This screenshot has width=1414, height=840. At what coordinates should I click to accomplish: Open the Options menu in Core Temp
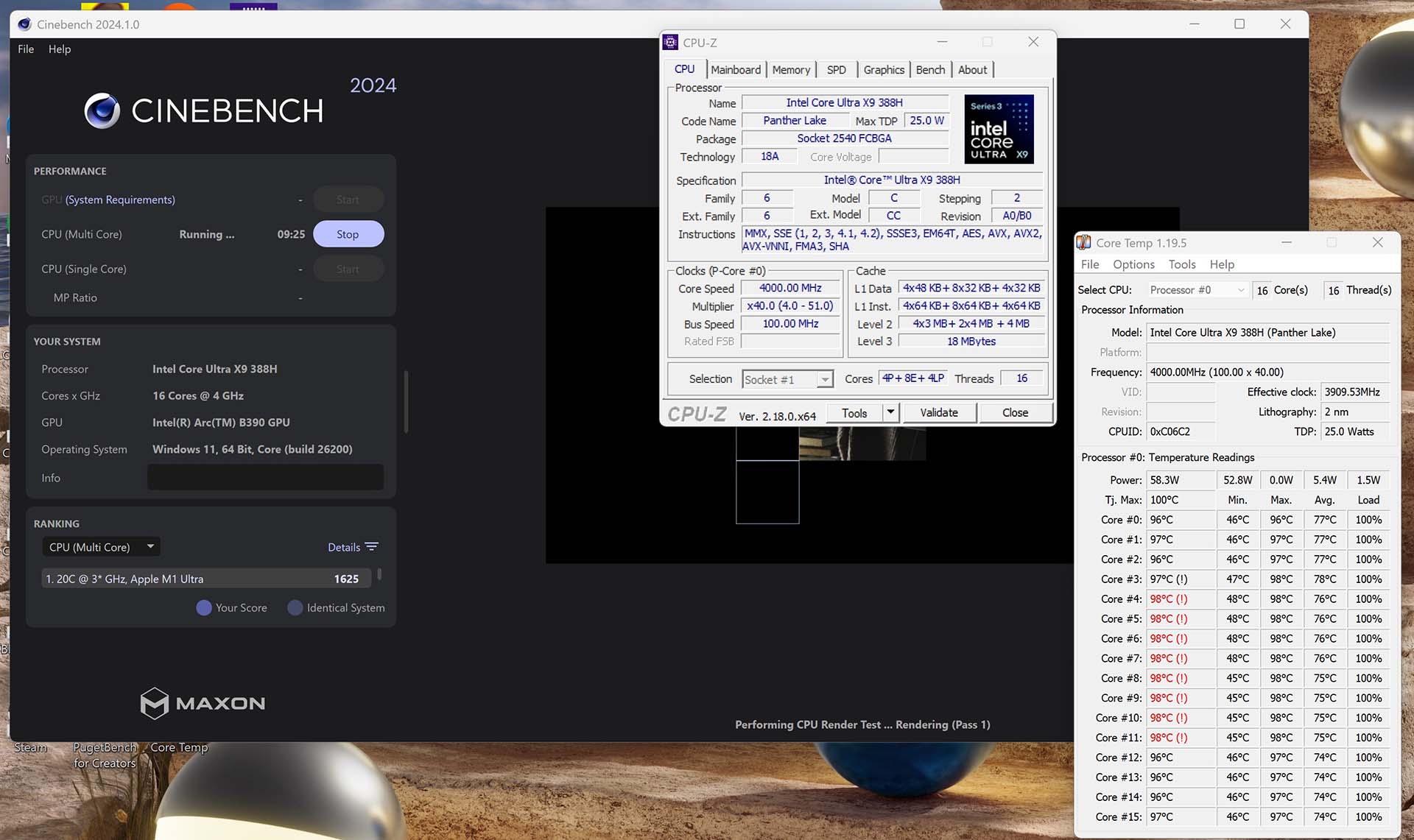[x=1133, y=264]
